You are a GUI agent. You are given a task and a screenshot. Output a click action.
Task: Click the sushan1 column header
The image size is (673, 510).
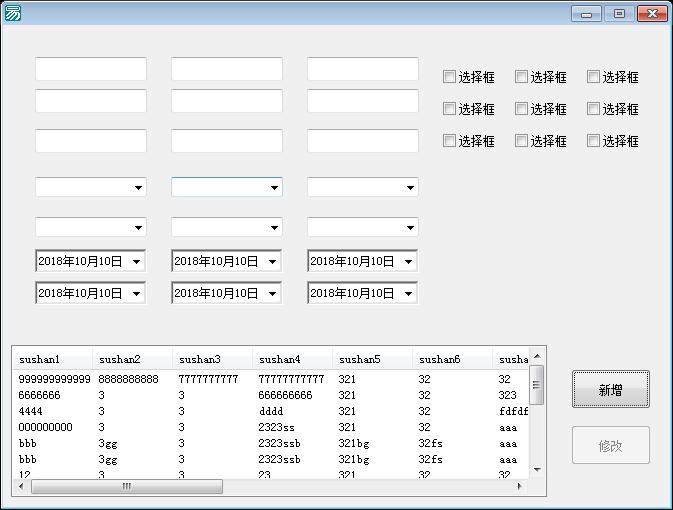coord(52,359)
